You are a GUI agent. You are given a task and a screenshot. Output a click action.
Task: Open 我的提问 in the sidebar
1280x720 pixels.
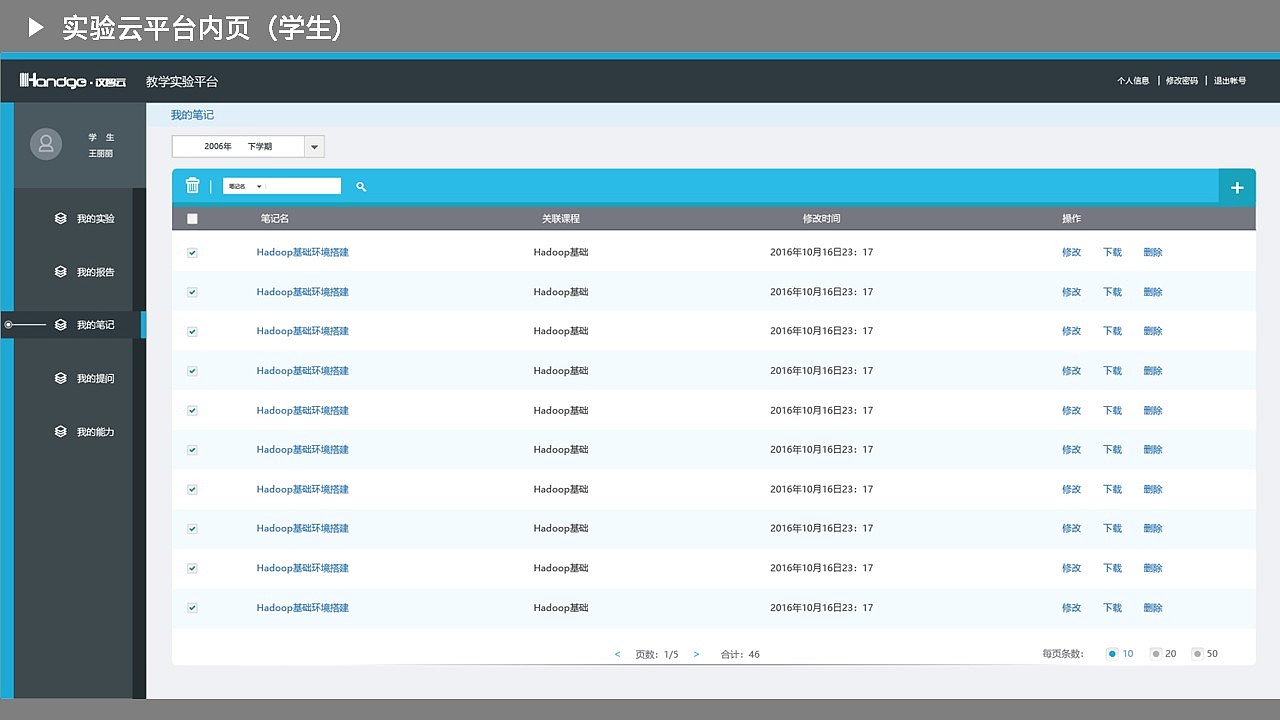(x=85, y=379)
